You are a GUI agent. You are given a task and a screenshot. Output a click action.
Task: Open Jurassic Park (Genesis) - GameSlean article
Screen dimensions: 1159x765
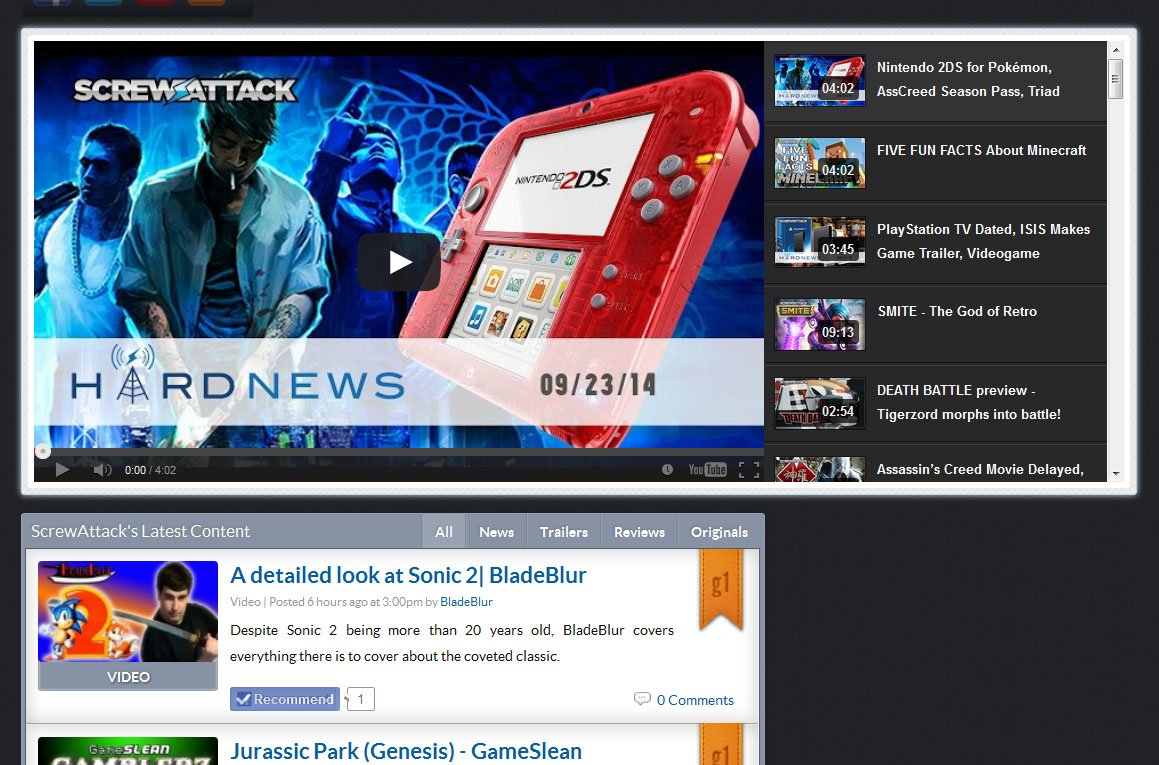click(x=406, y=751)
